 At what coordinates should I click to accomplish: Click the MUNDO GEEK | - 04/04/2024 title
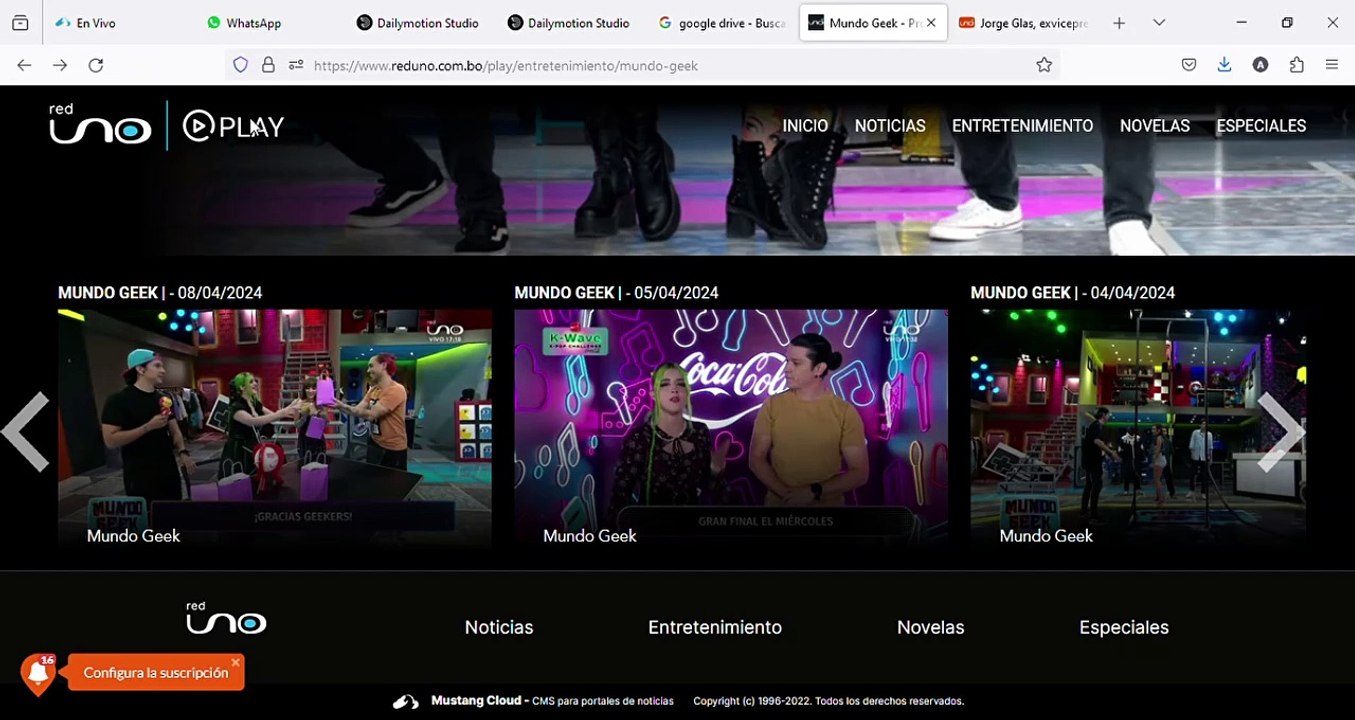pyautogui.click(x=1073, y=293)
